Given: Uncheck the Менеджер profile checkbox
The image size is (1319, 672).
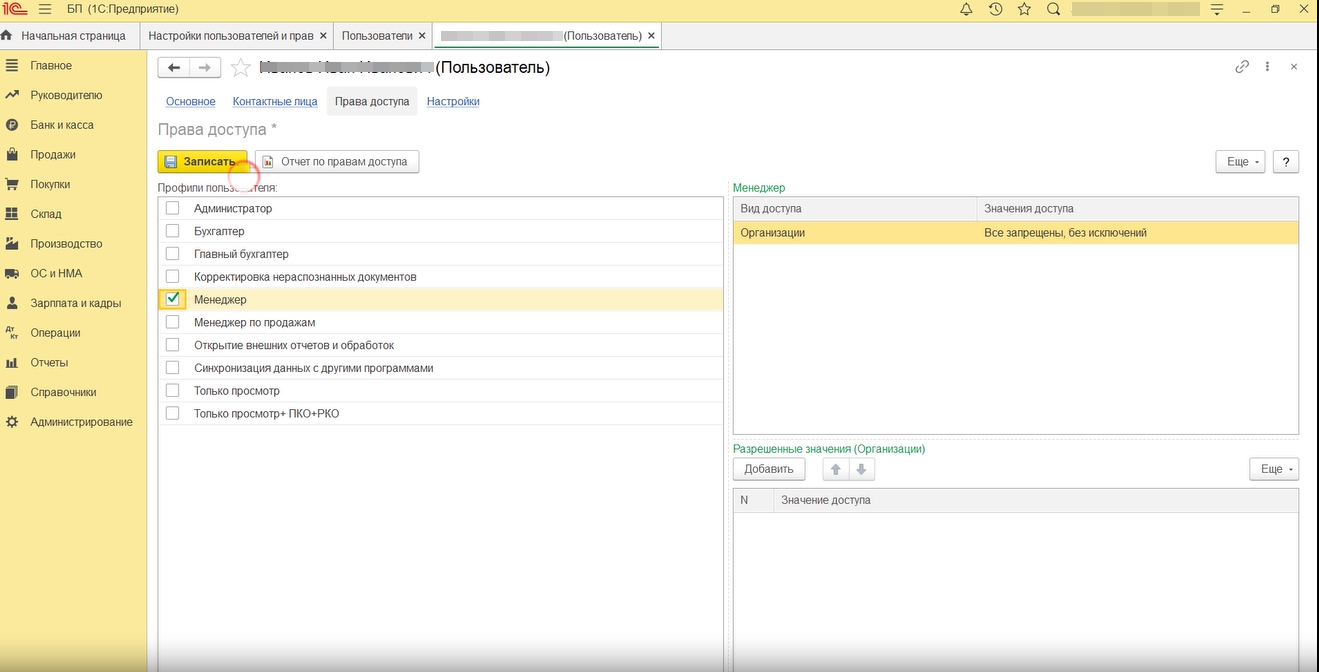Looking at the screenshot, I should point(173,299).
